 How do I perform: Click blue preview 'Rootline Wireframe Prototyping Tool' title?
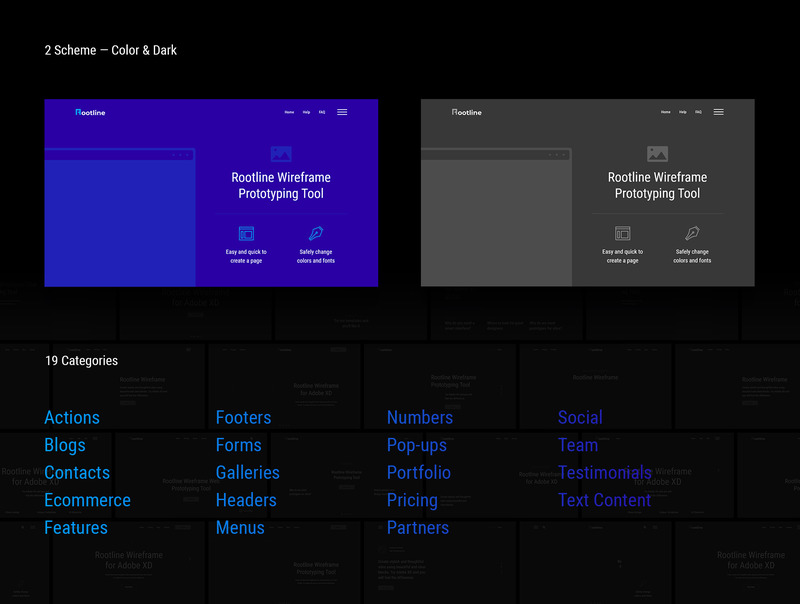(281, 186)
